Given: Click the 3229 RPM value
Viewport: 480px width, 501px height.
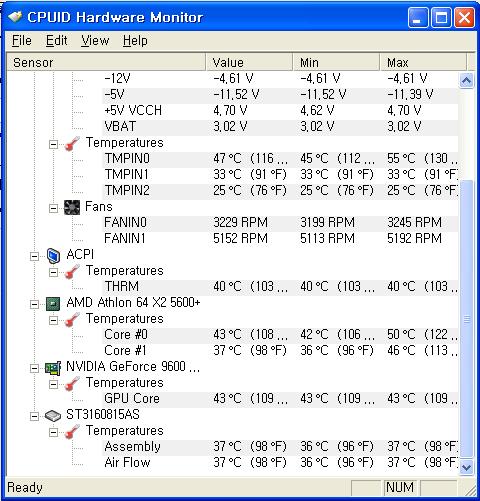Looking at the screenshot, I should 240,222.
